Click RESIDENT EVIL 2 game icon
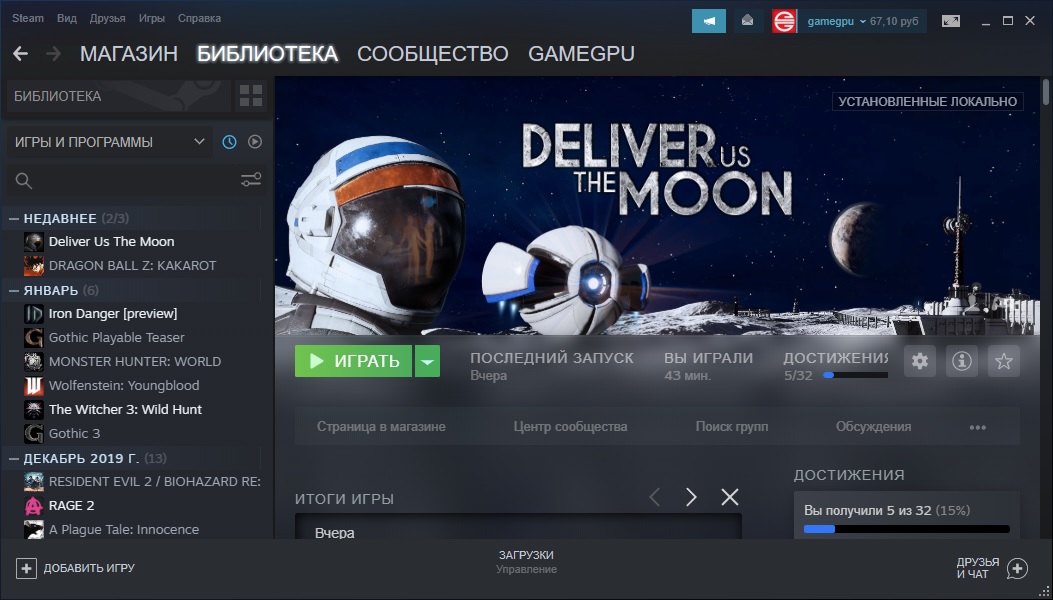This screenshot has width=1053, height=600. pyautogui.click(x=34, y=482)
